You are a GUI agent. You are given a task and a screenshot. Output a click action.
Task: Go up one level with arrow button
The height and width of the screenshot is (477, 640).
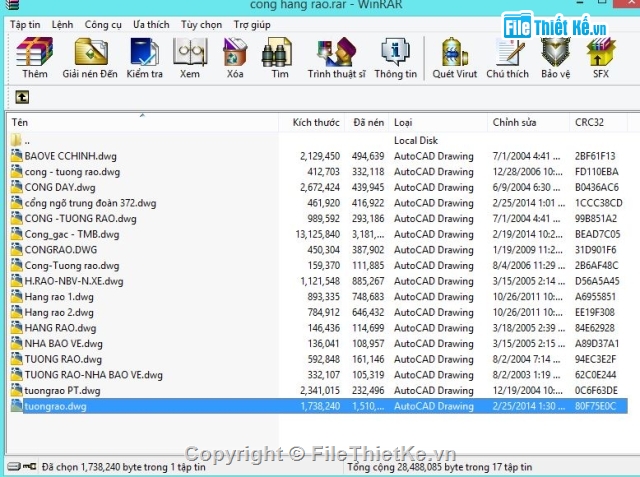(x=22, y=97)
